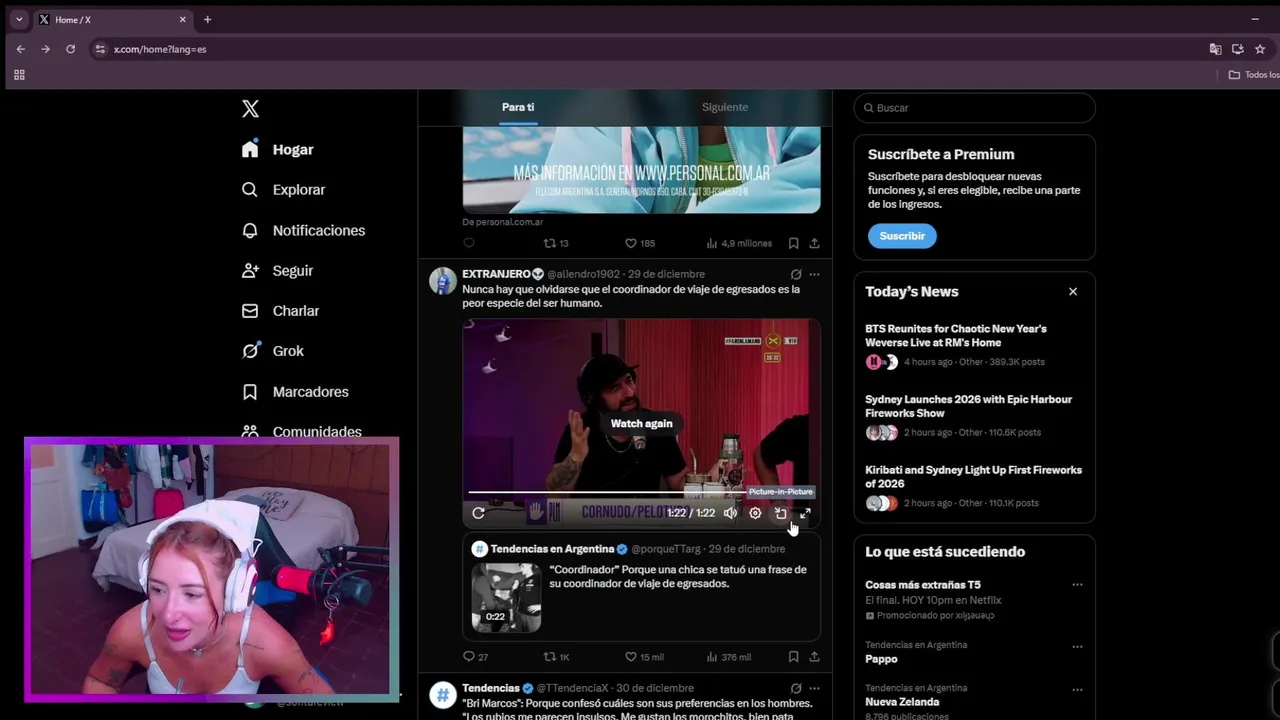Click the X logo in sidebar
The width and height of the screenshot is (1280, 720).
pyautogui.click(x=250, y=108)
